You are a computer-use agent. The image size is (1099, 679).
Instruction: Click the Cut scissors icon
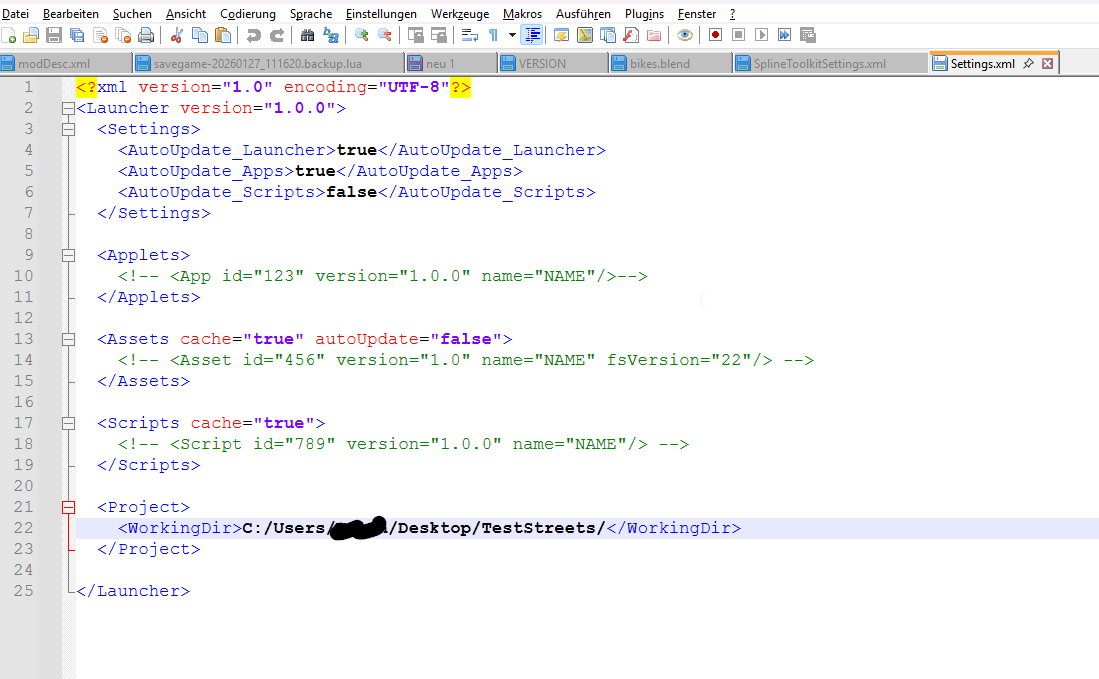(x=177, y=35)
